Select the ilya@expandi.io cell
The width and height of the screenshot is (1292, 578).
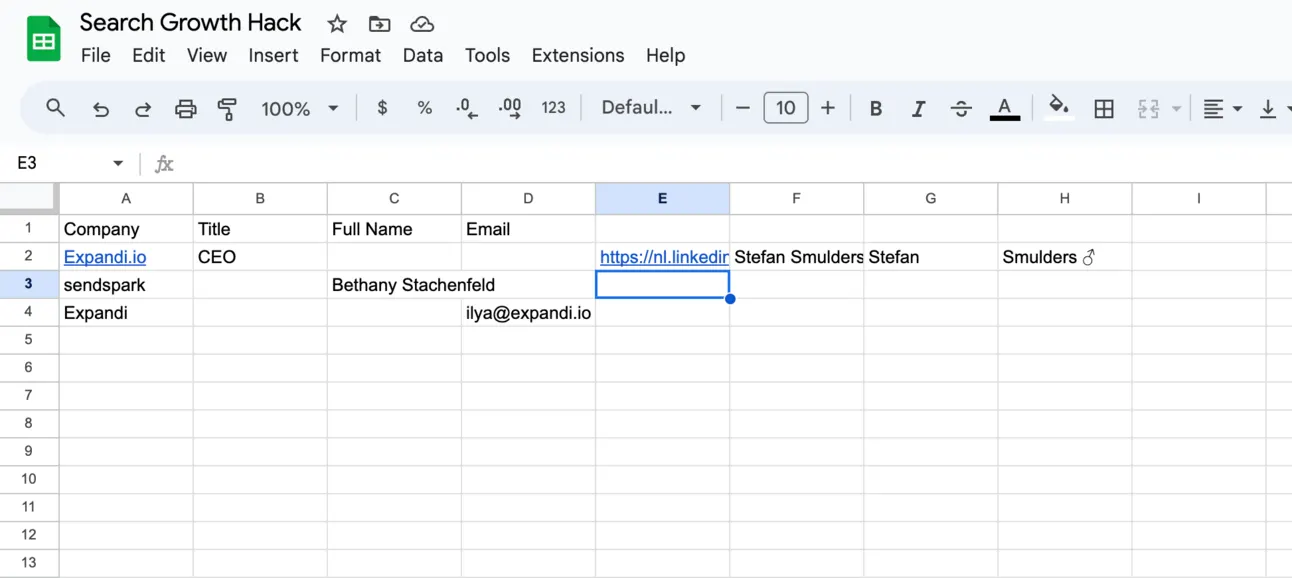click(x=528, y=313)
